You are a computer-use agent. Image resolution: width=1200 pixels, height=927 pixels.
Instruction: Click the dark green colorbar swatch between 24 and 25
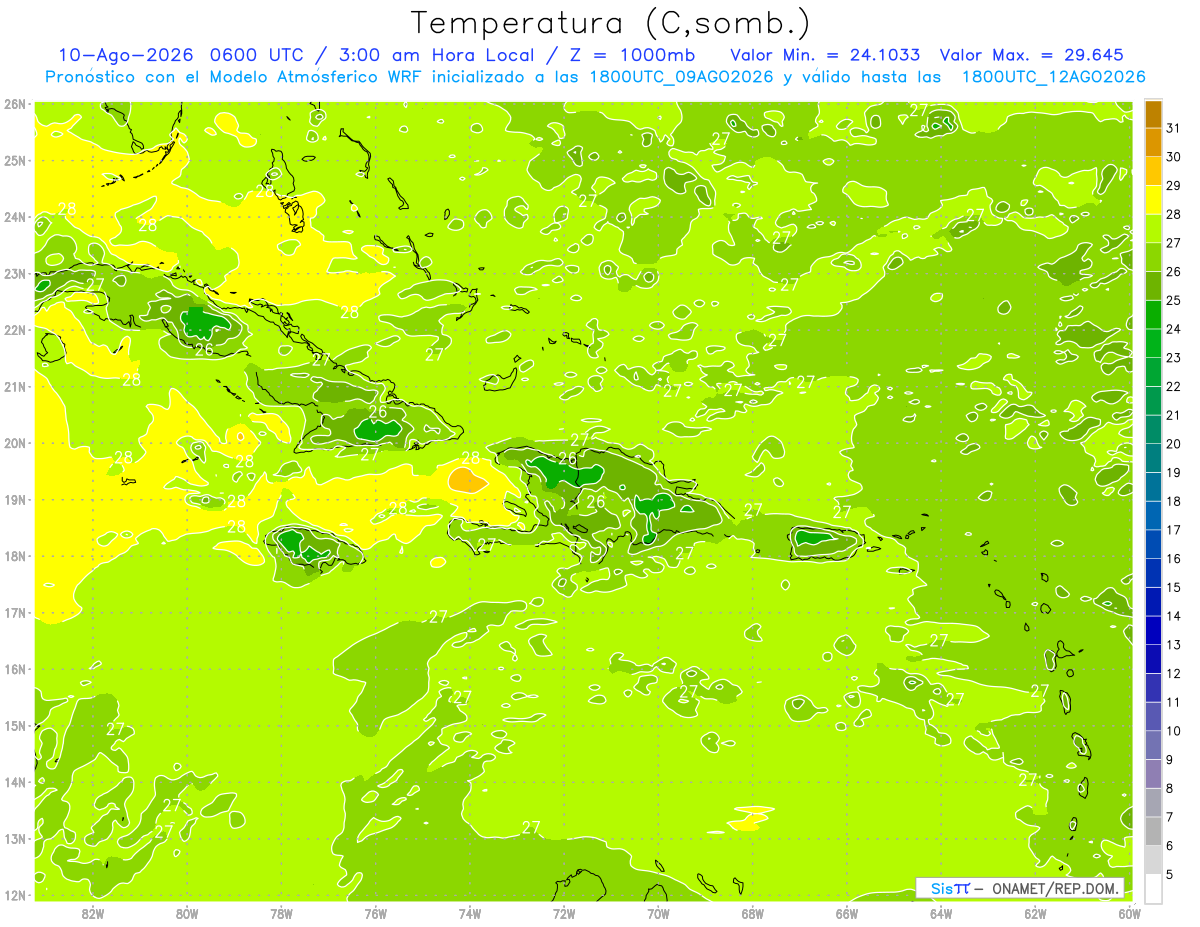1153,315
